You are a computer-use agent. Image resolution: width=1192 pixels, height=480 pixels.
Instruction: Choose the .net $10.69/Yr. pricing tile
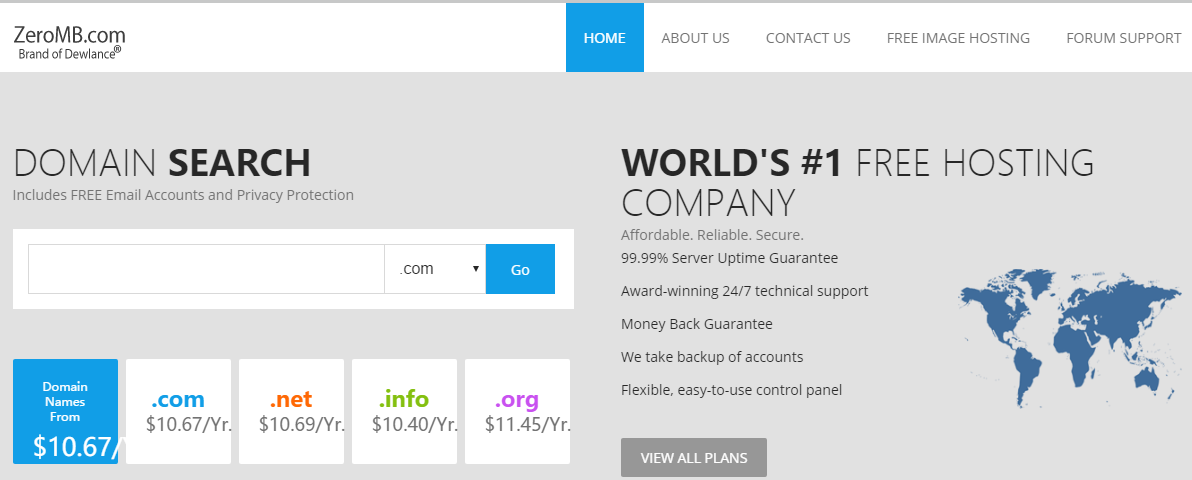[291, 411]
